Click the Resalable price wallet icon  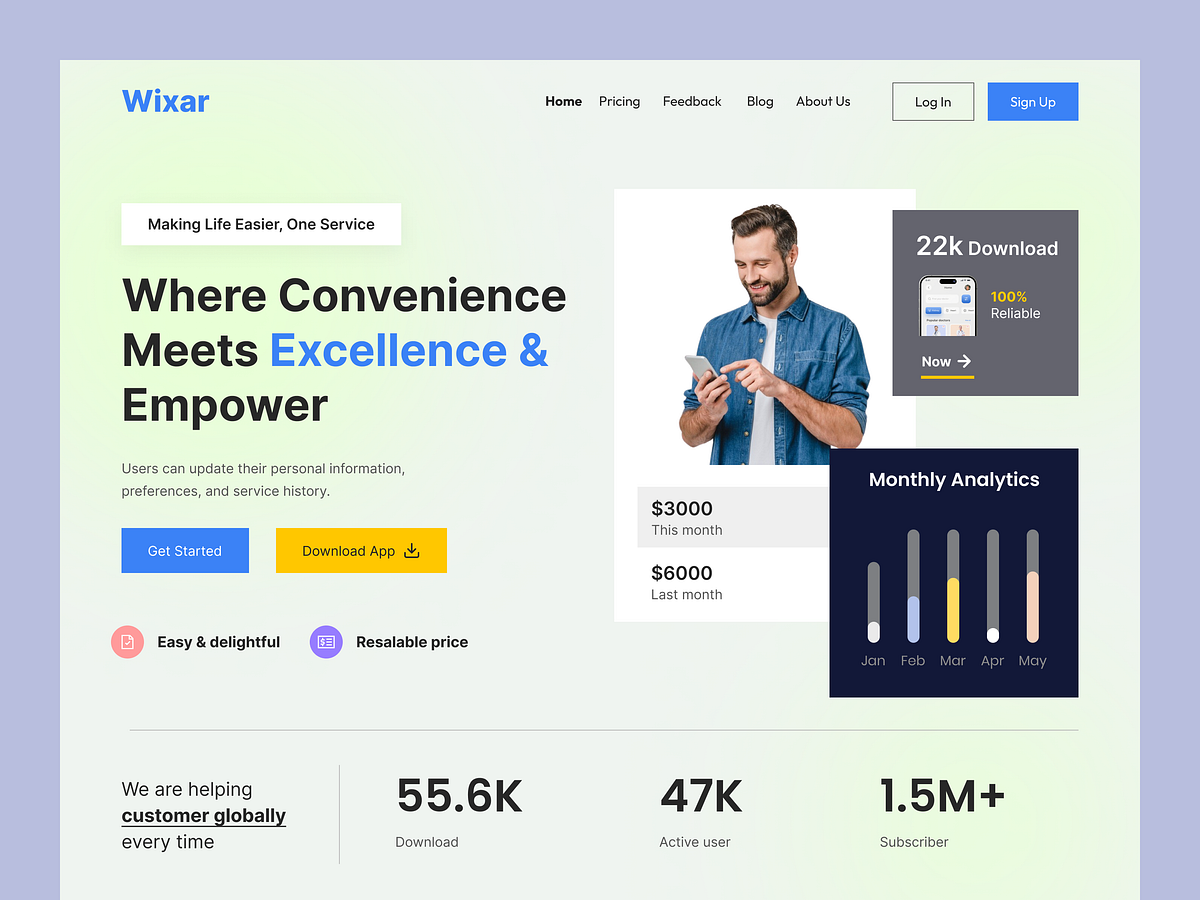[x=326, y=642]
